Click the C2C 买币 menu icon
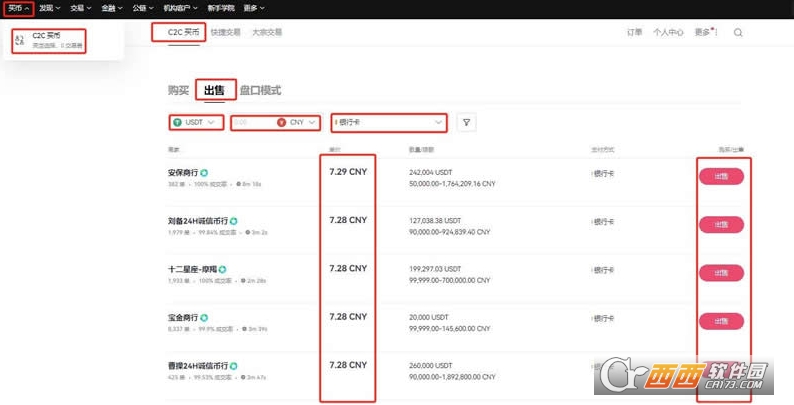Viewport: 794px width, 405px height. point(20,40)
